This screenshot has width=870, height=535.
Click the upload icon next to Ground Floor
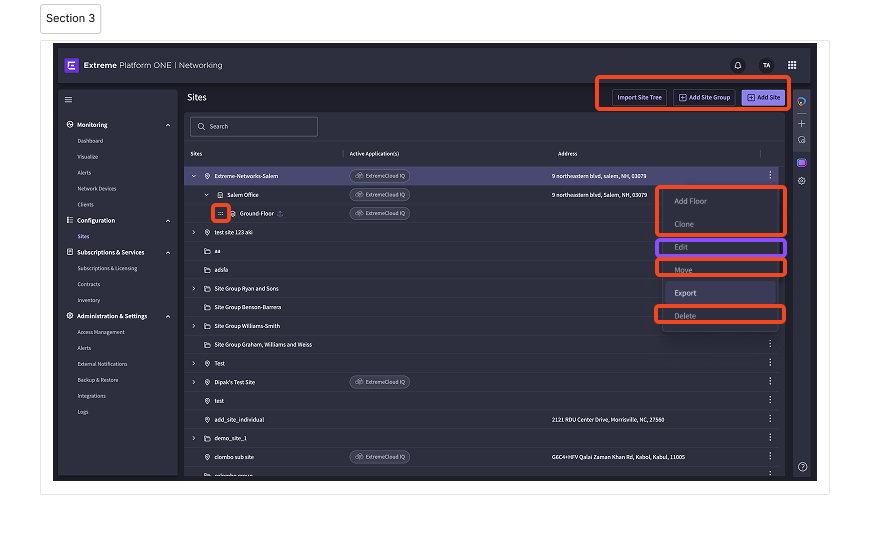pyautogui.click(x=280, y=214)
